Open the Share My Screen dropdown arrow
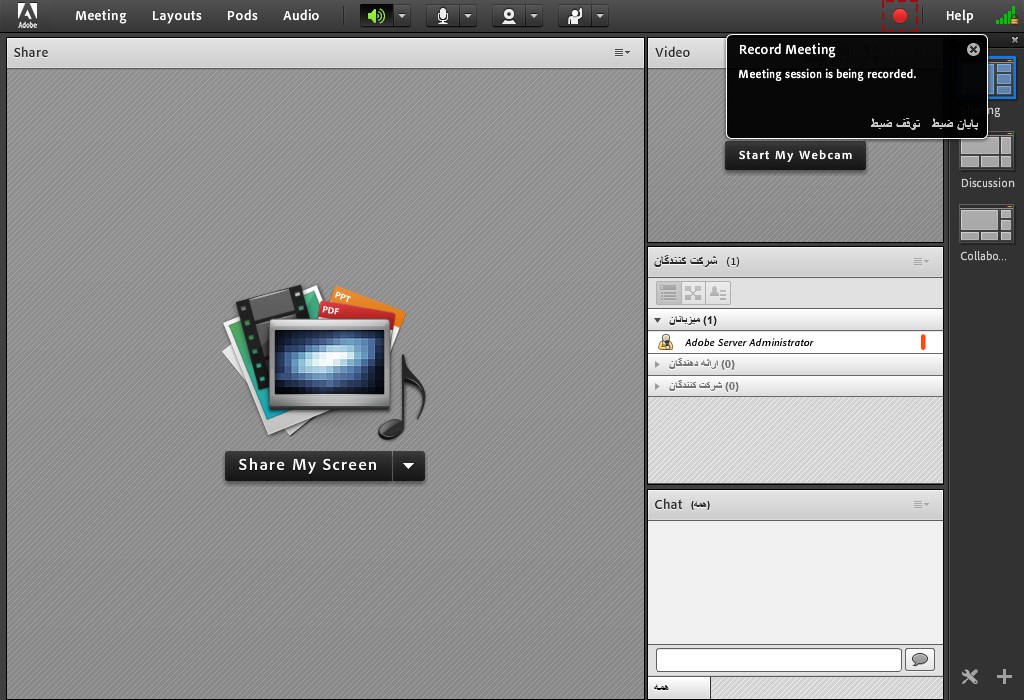The height and width of the screenshot is (700, 1024). (x=409, y=466)
